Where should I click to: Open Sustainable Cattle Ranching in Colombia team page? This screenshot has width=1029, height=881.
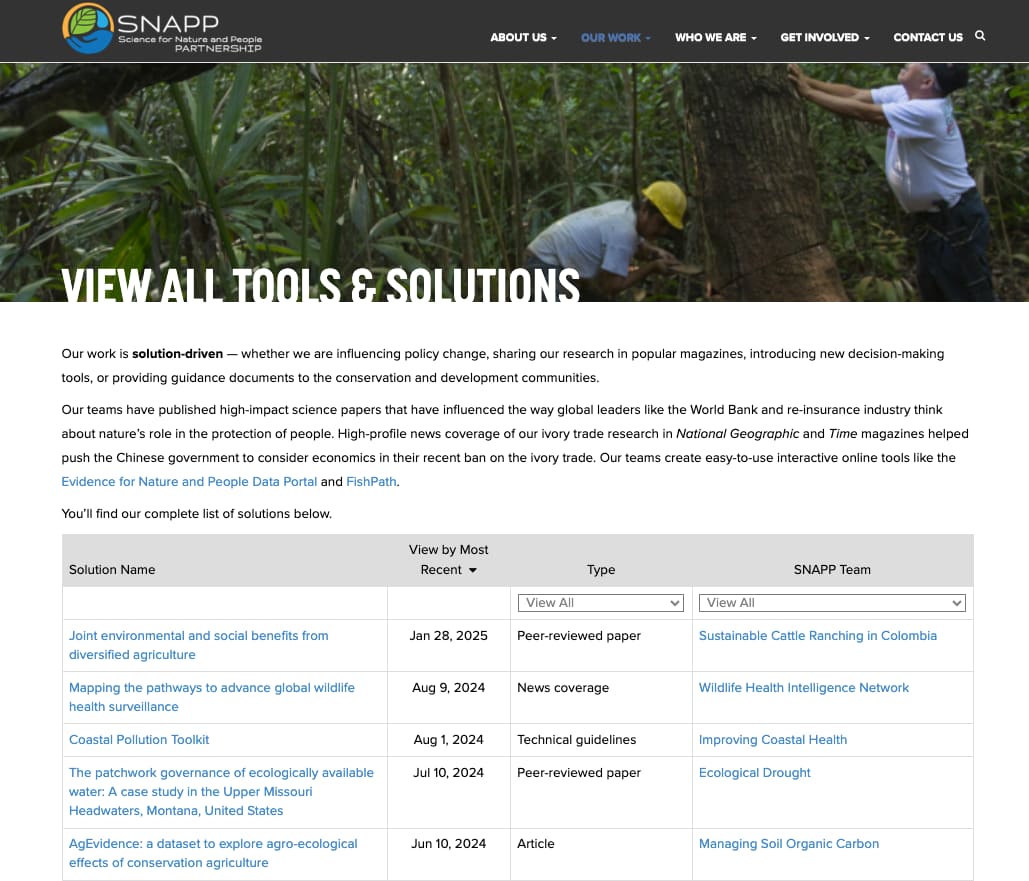pyautogui.click(x=818, y=635)
